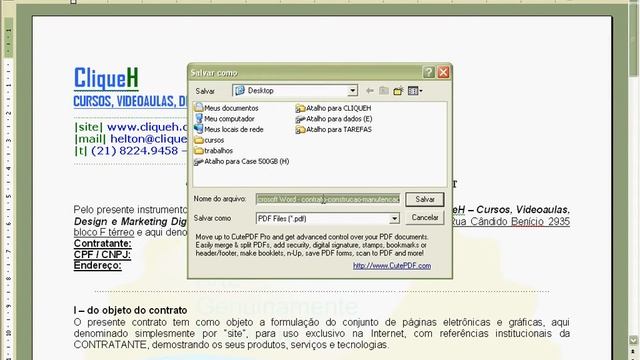Click the help question mark button
This screenshot has height=360, width=640.
[x=429, y=72]
